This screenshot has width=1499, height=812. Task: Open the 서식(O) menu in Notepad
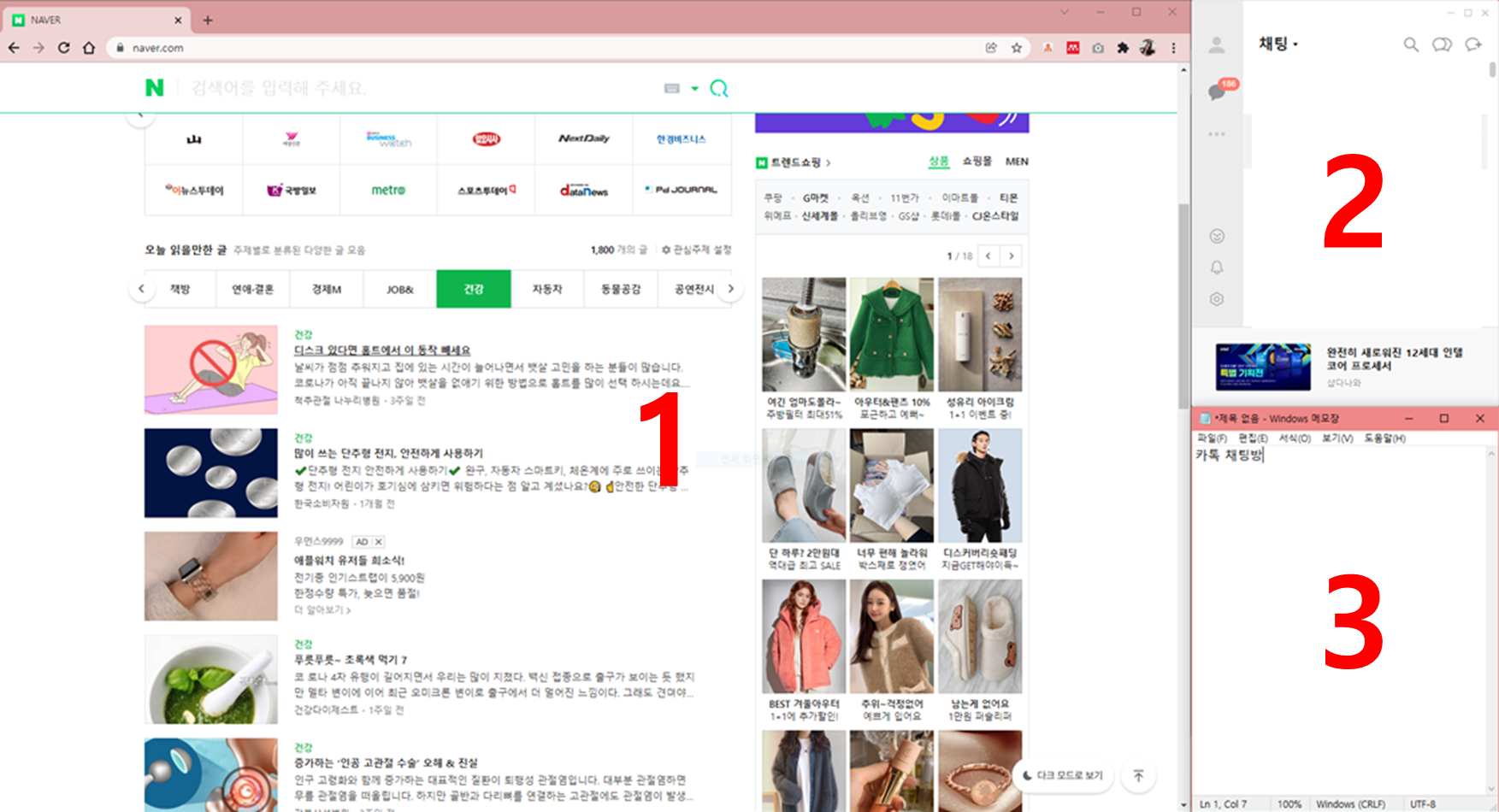1295,438
